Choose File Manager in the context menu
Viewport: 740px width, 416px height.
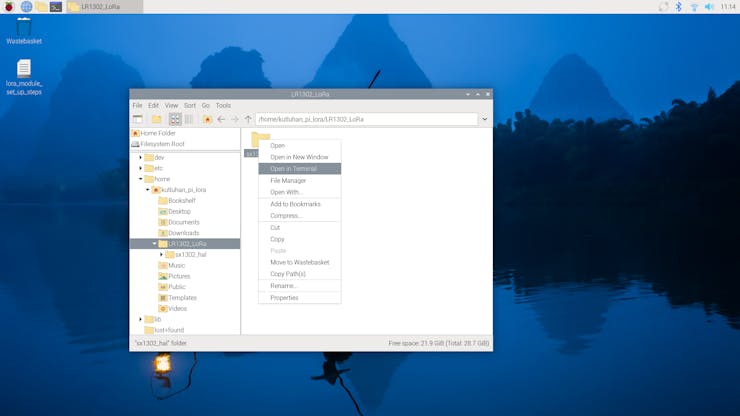point(300,181)
